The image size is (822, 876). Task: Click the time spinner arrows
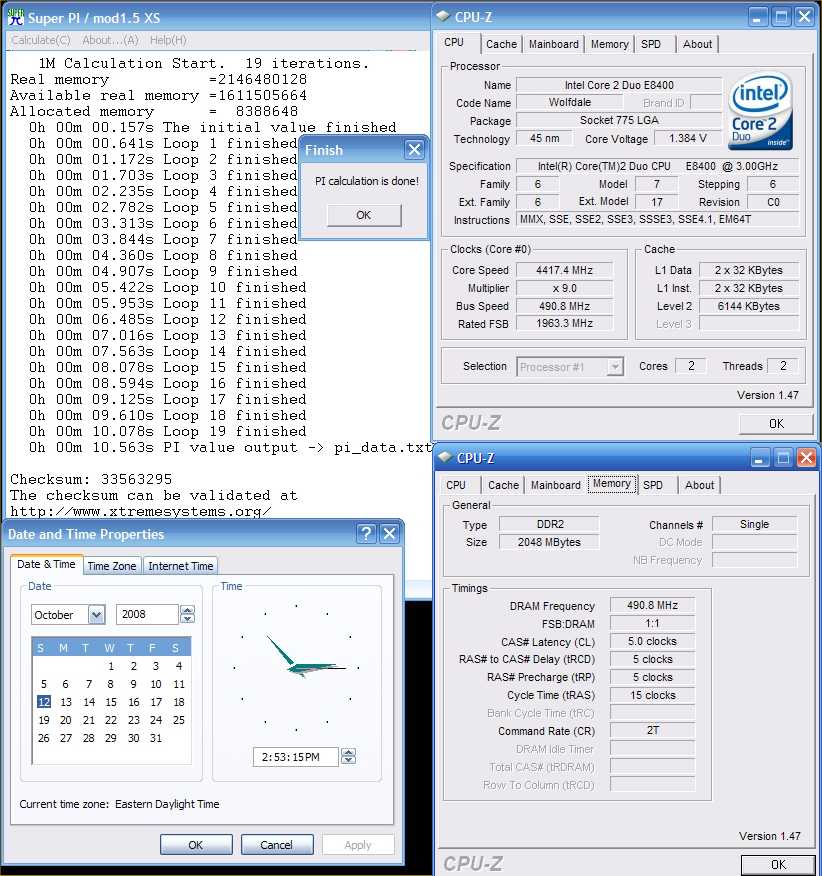(348, 757)
